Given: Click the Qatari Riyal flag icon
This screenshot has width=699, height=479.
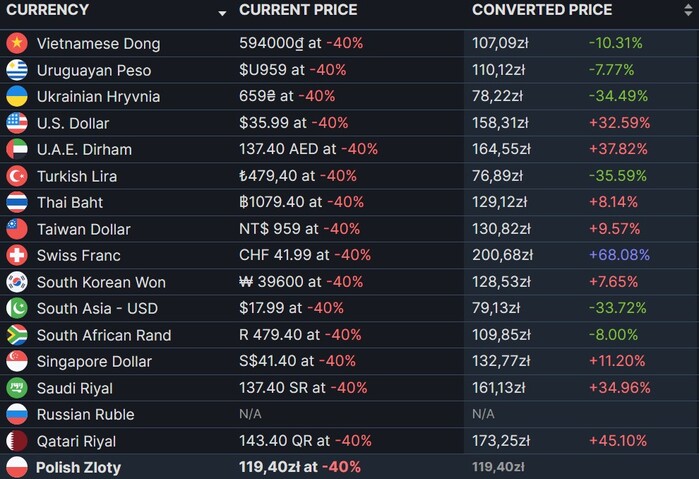Looking at the screenshot, I should pyautogui.click(x=16, y=441).
